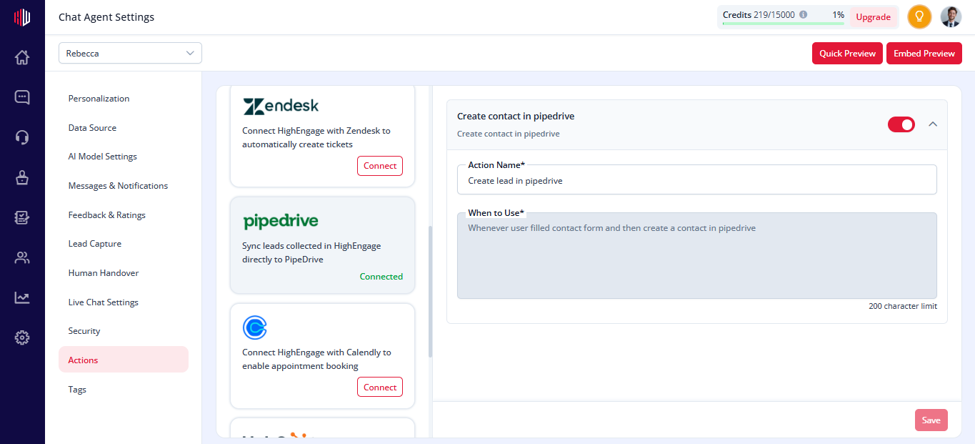Collapse the Create contact in pipedrive panel
Viewport: 975px width, 444px height.
[x=933, y=124]
